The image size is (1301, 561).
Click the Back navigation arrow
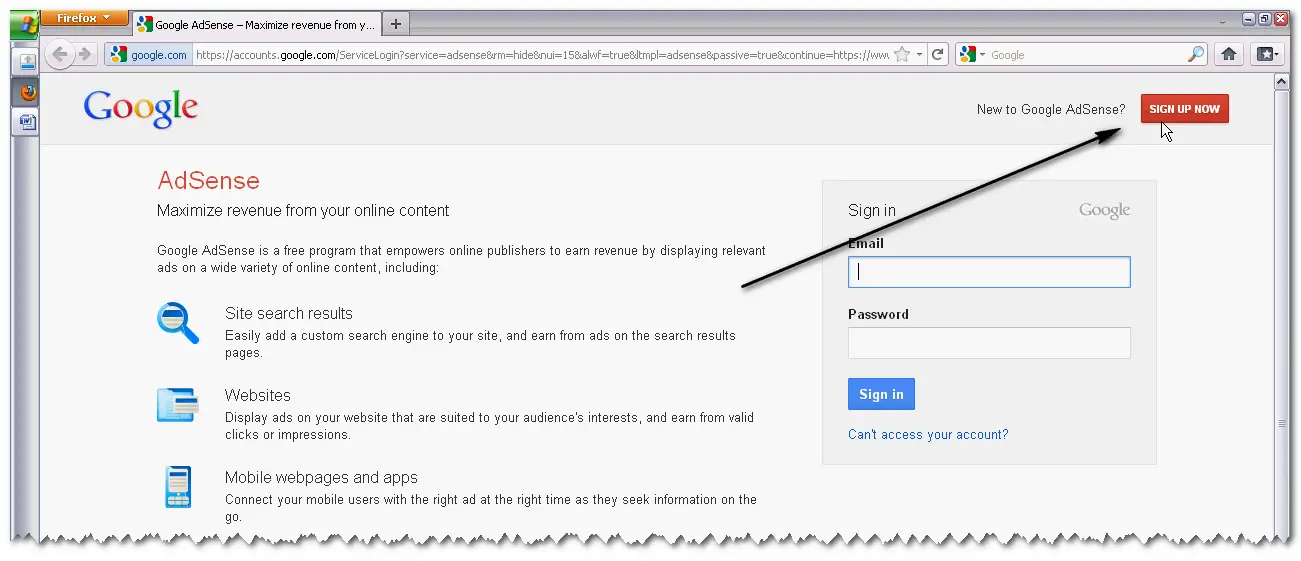[60, 55]
